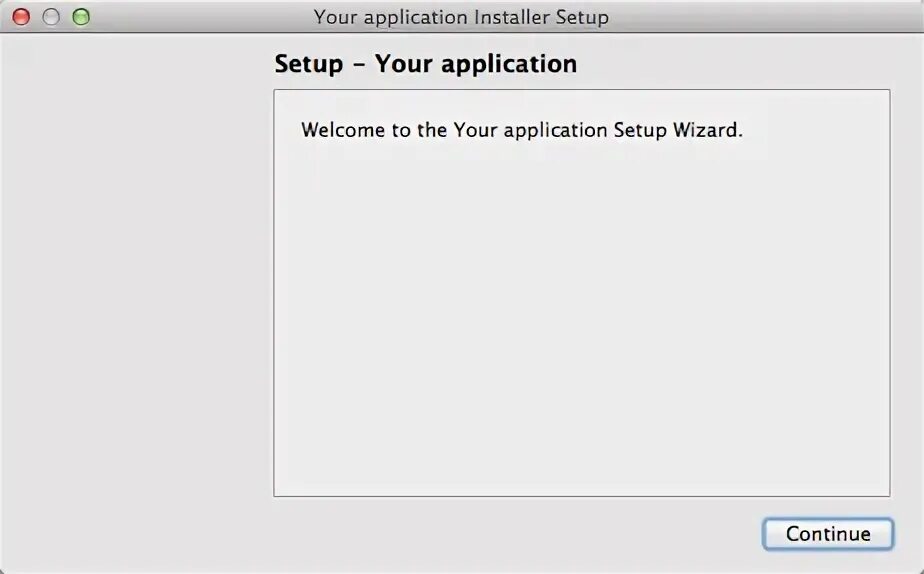Click the word 'Setup' in the bold heading
This screenshot has width=924, height=574.
pyautogui.click(x=308, y=64)
